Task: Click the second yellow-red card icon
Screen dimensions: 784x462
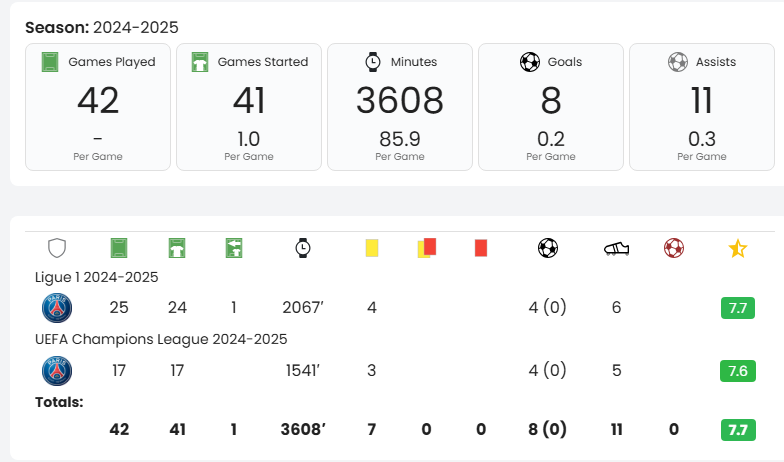Action: point(427,247)
